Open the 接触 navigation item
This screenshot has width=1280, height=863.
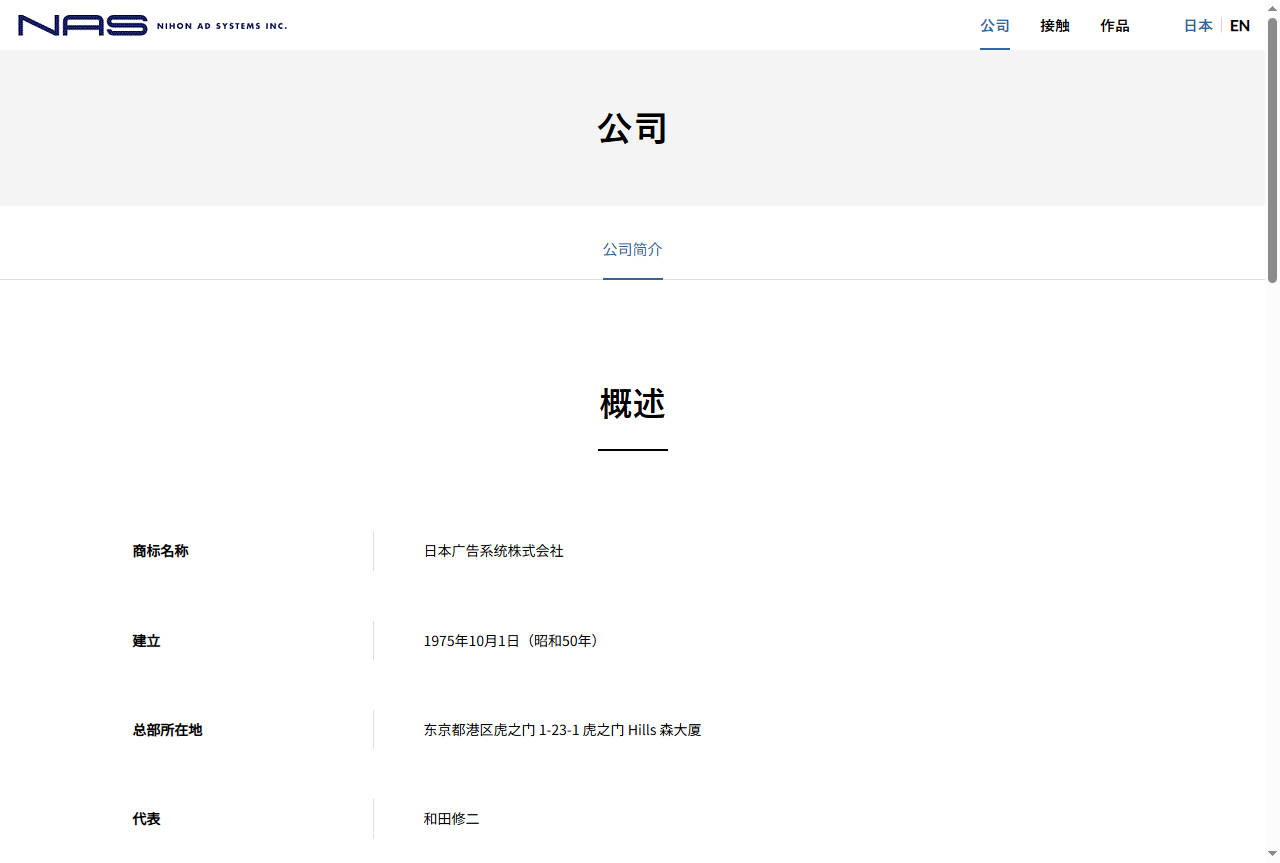1054,26
